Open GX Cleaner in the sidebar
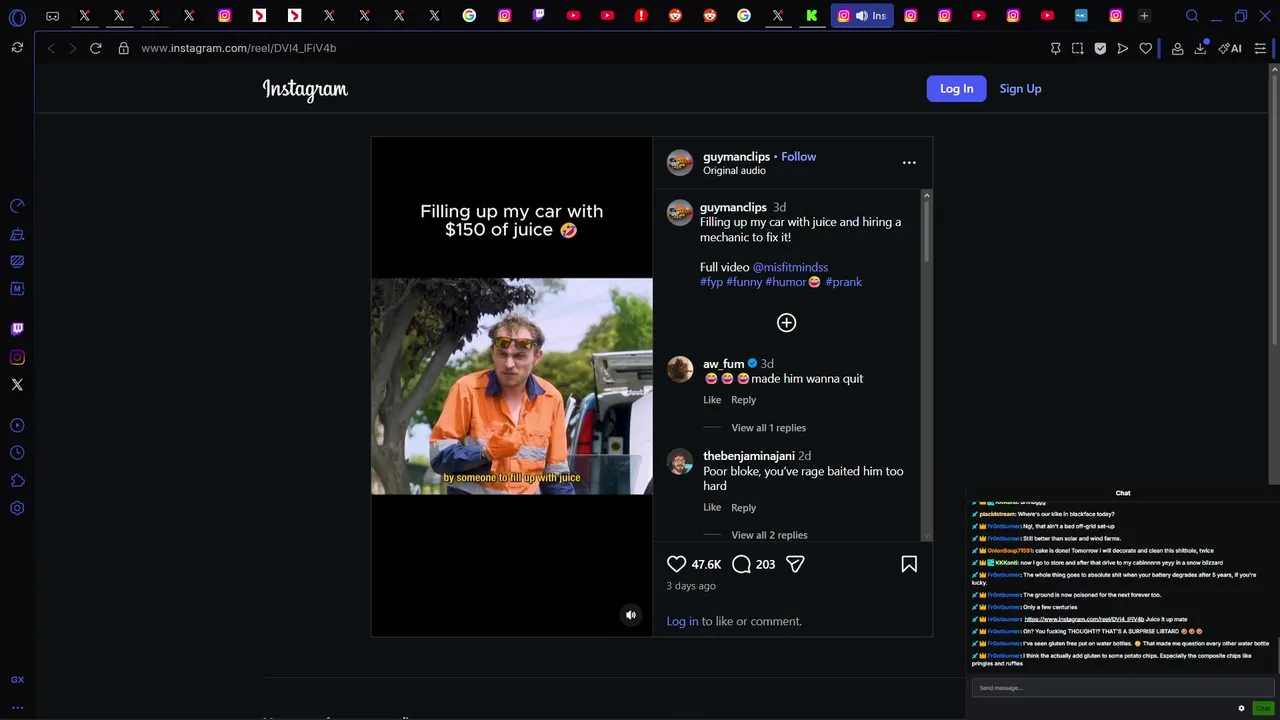 17,234
